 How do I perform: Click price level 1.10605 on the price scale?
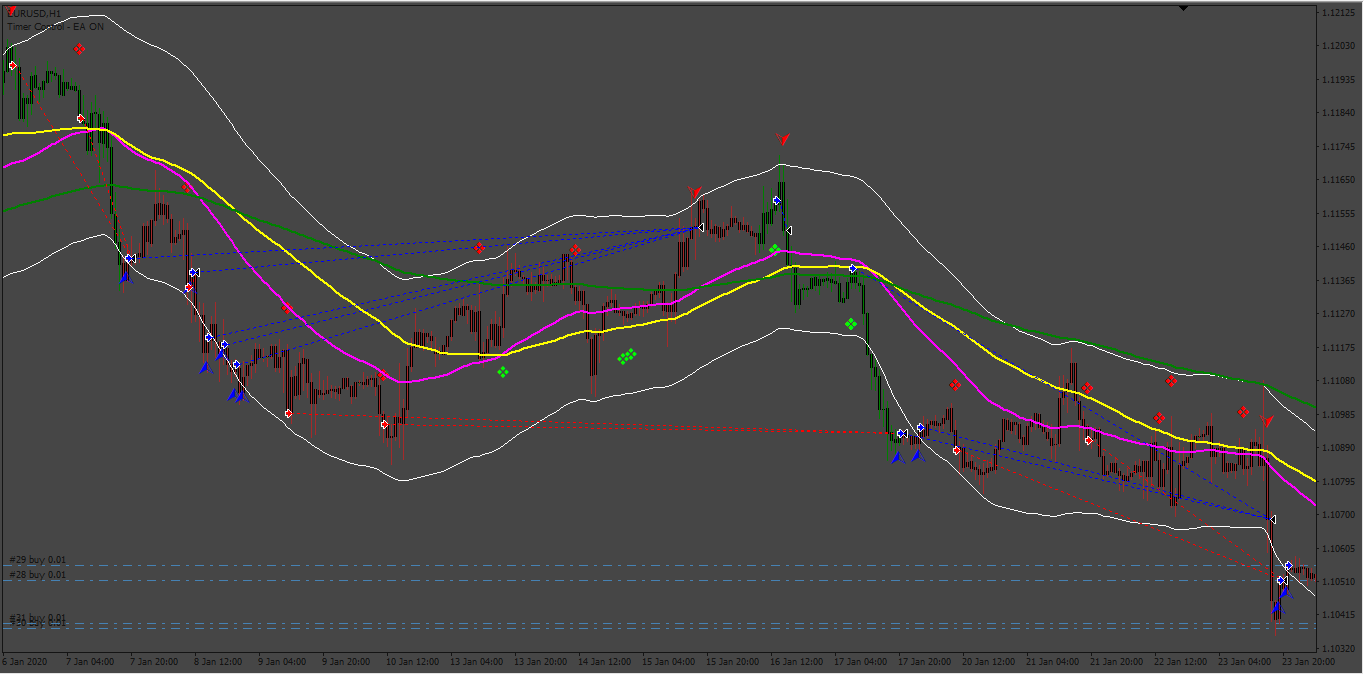[x=1337, y=549]
